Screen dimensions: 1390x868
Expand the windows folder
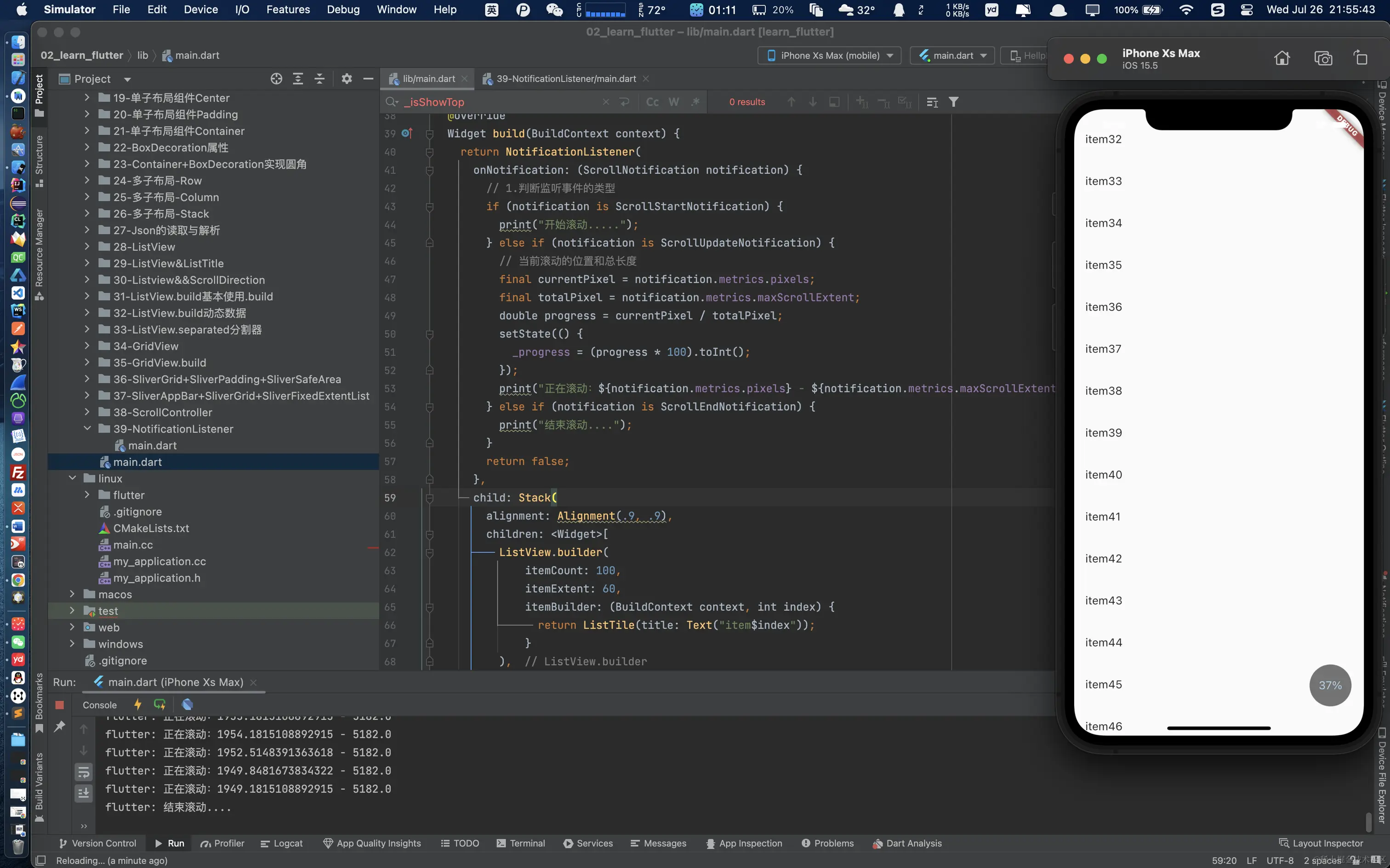tap(72, 644)
